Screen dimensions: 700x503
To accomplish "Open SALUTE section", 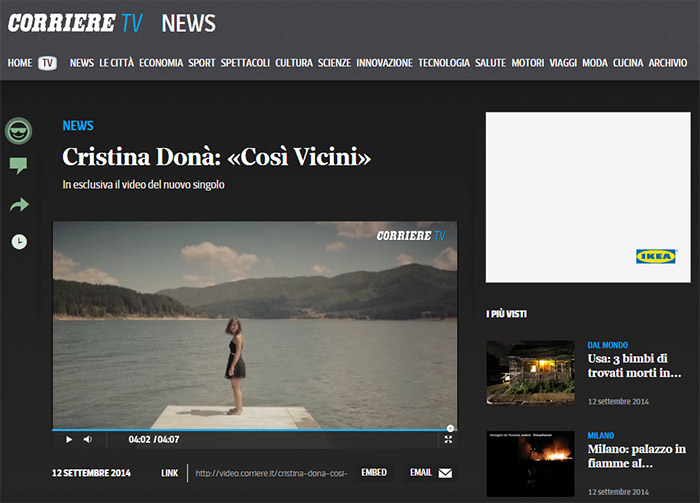I will 490,63.
